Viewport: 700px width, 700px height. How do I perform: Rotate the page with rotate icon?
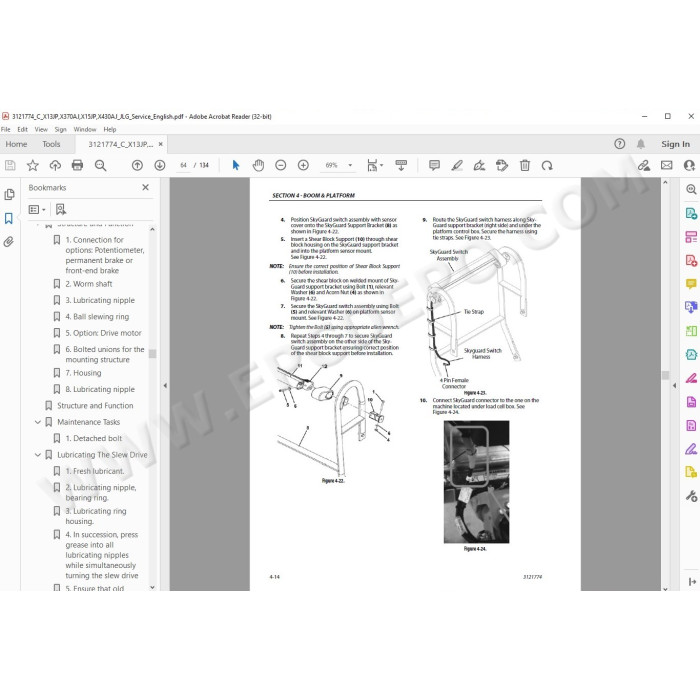547,166
